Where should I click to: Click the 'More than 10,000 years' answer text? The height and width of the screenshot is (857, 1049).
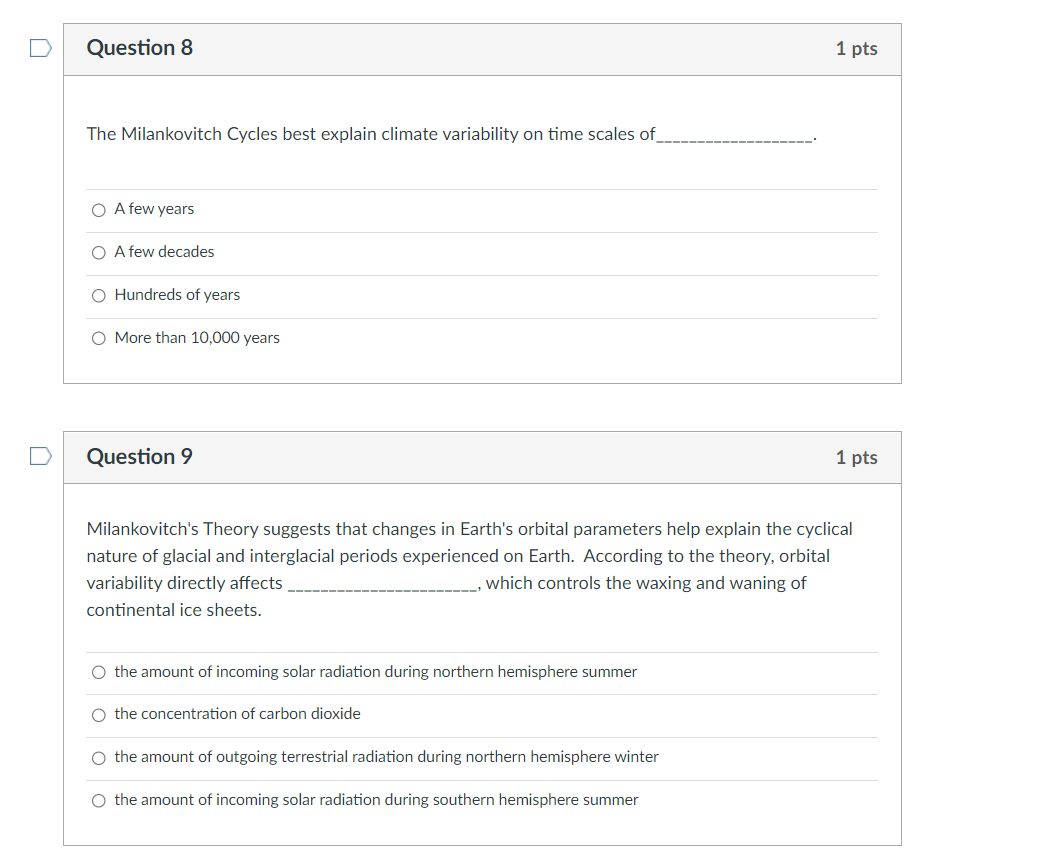197,338
